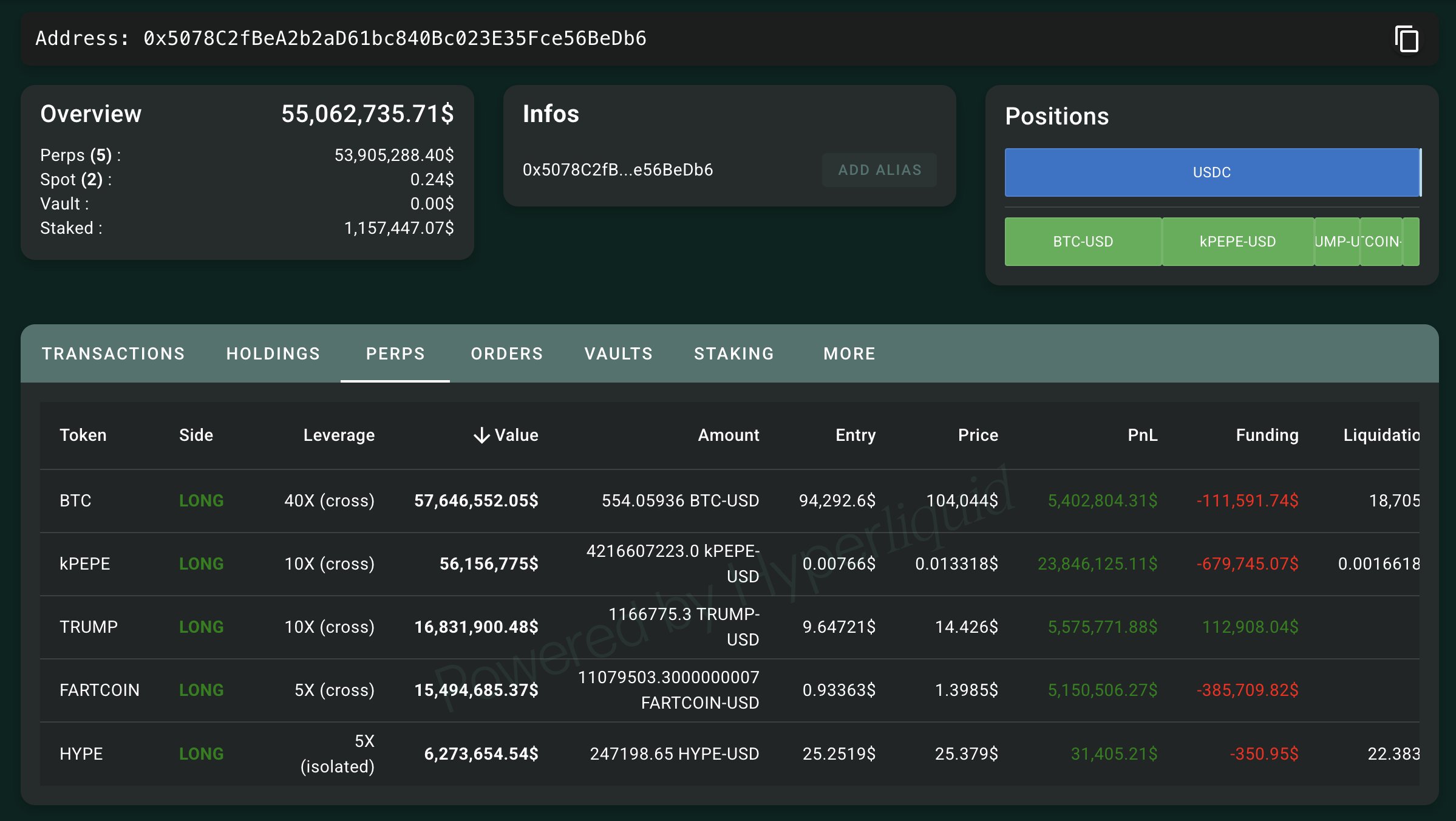Click the full address text at top
The image size is (1456, 821).
pyautogui.click(x=395, y=39)
